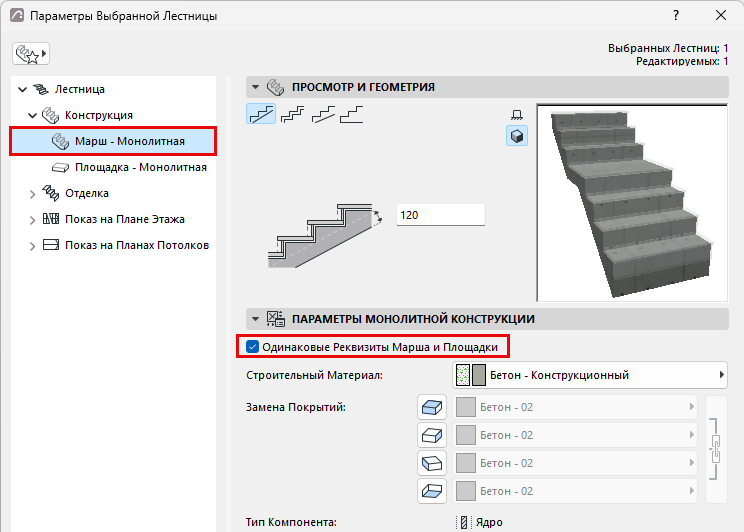744x532 pixels.
Task: Click the monolithic parameters header icon
Action: (276, 319)
